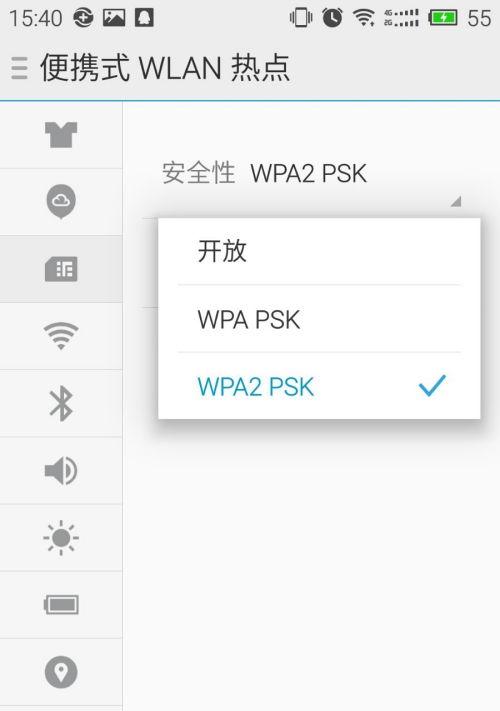The width and height of the screenshot is (500, 711).
Task: Open the location settings sidebar icon
Action: pos(61,672)
